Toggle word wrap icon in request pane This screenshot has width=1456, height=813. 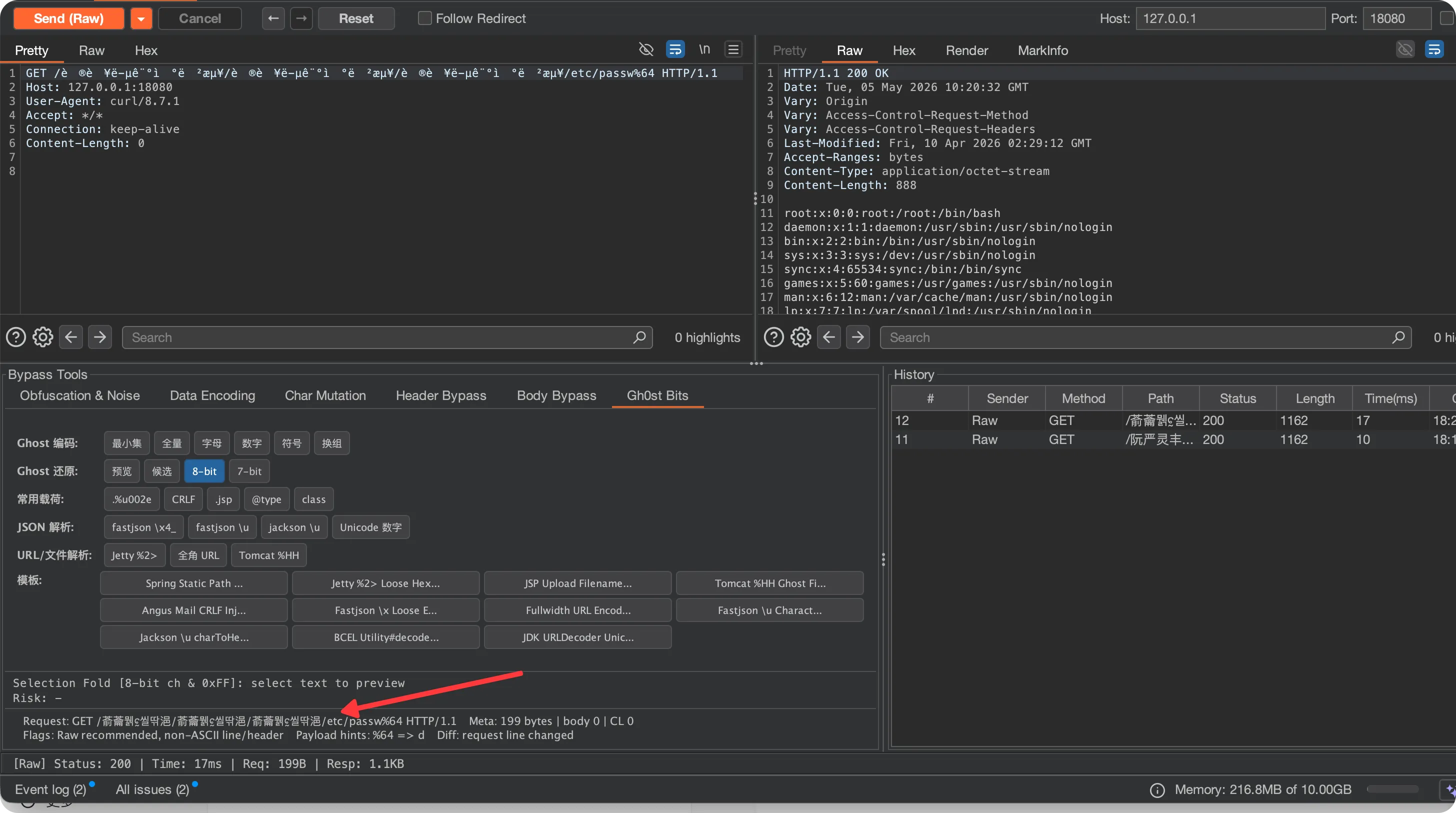pyautogui.click(x=675, y=49)
